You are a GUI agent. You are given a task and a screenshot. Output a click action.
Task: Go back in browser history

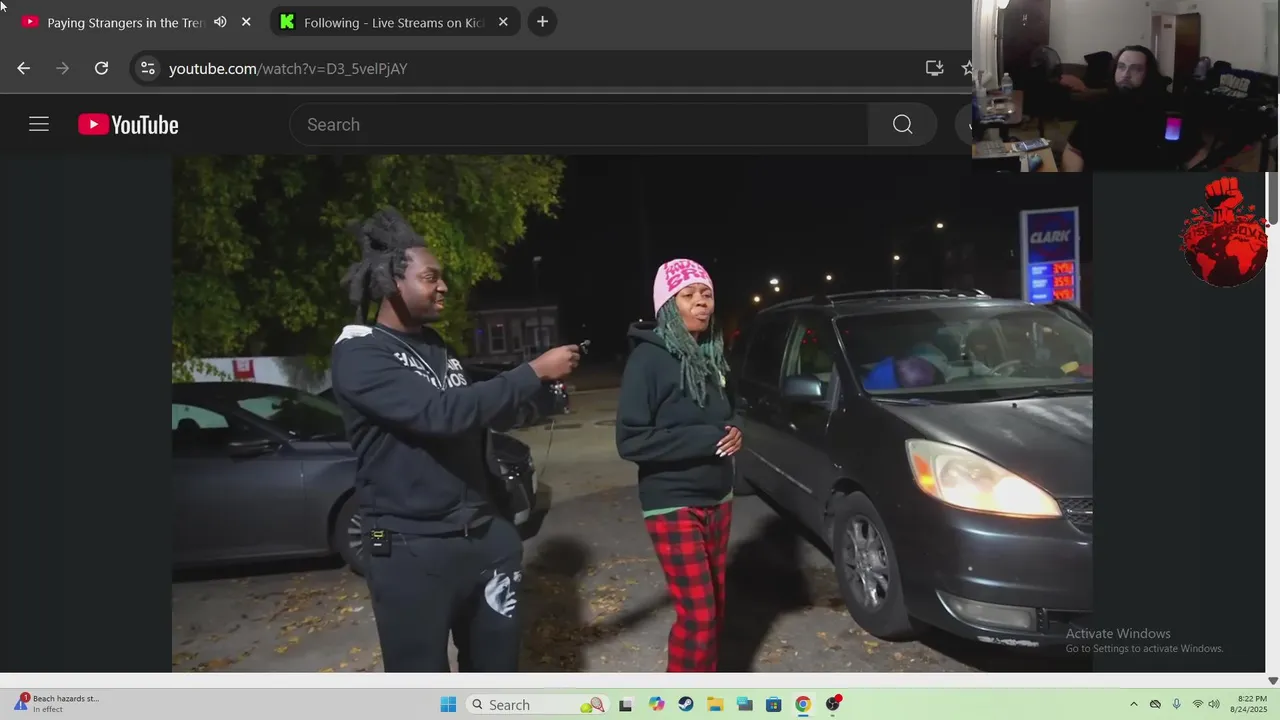pos(24,68)
